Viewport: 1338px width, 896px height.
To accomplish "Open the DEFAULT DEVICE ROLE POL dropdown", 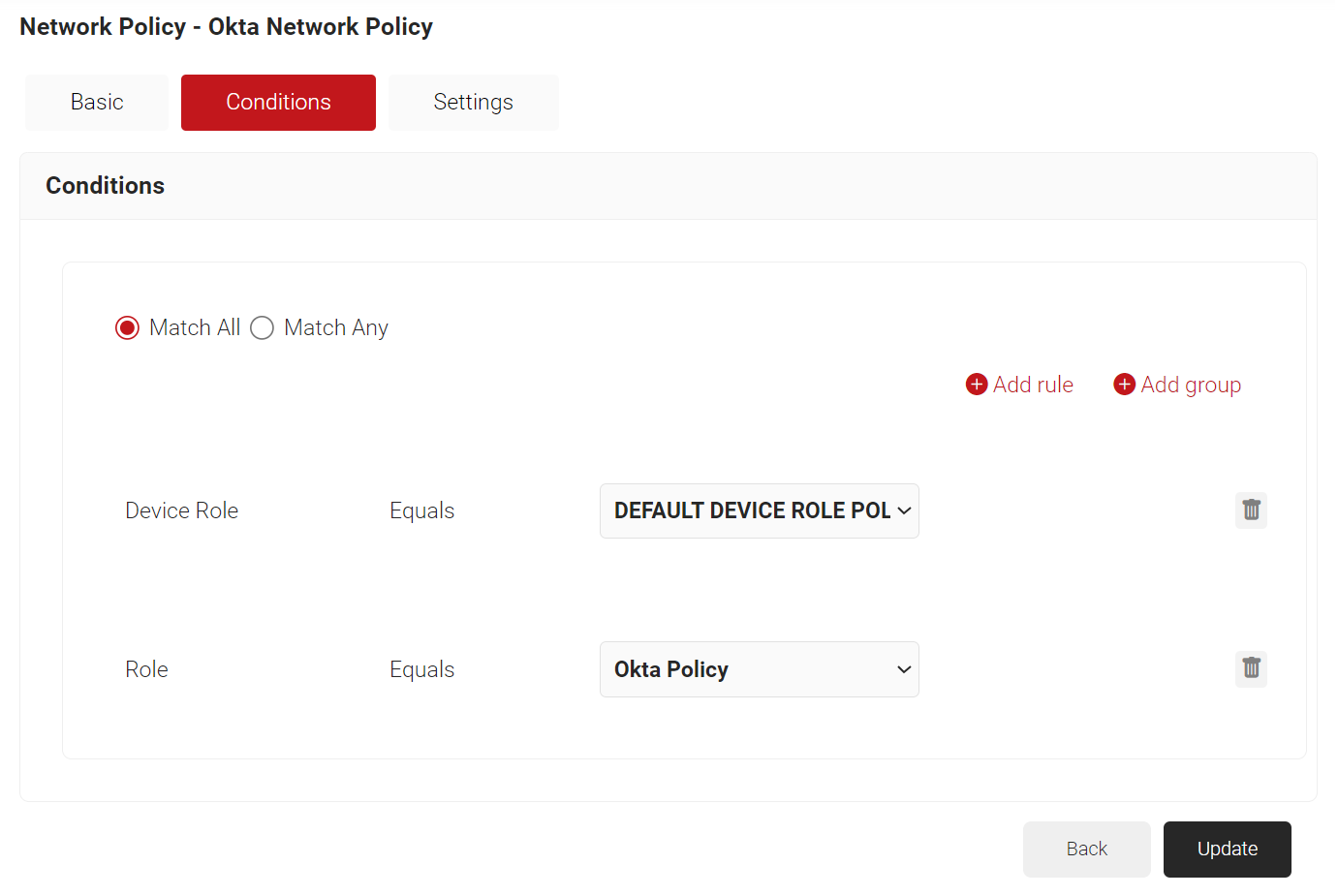I will pos(759,511).
